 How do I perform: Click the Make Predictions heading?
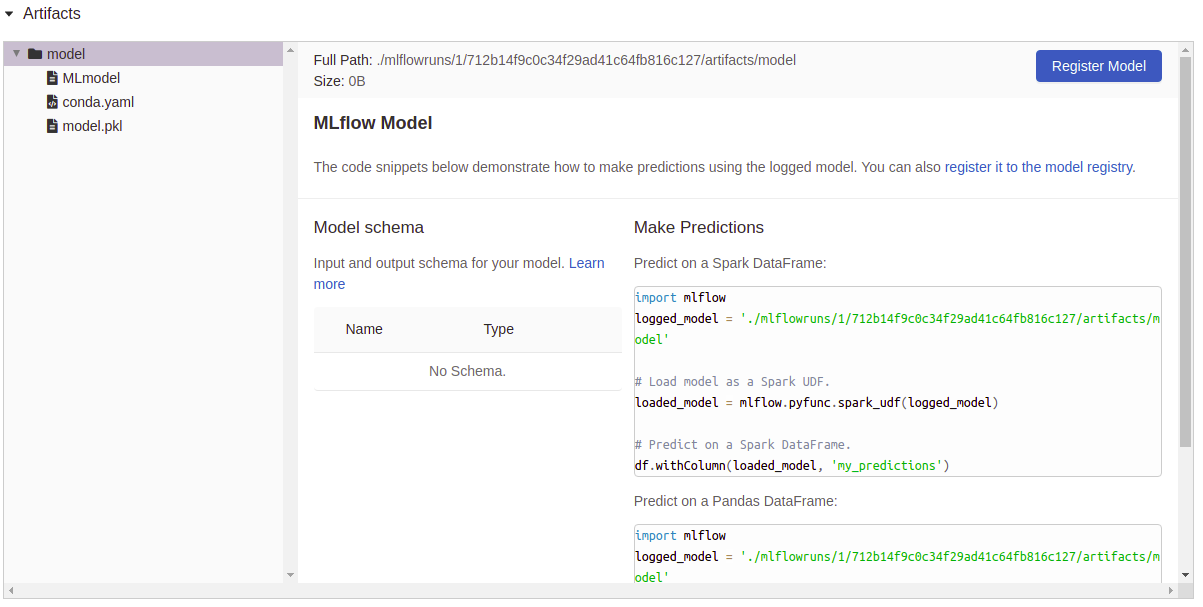click(698, 227)
